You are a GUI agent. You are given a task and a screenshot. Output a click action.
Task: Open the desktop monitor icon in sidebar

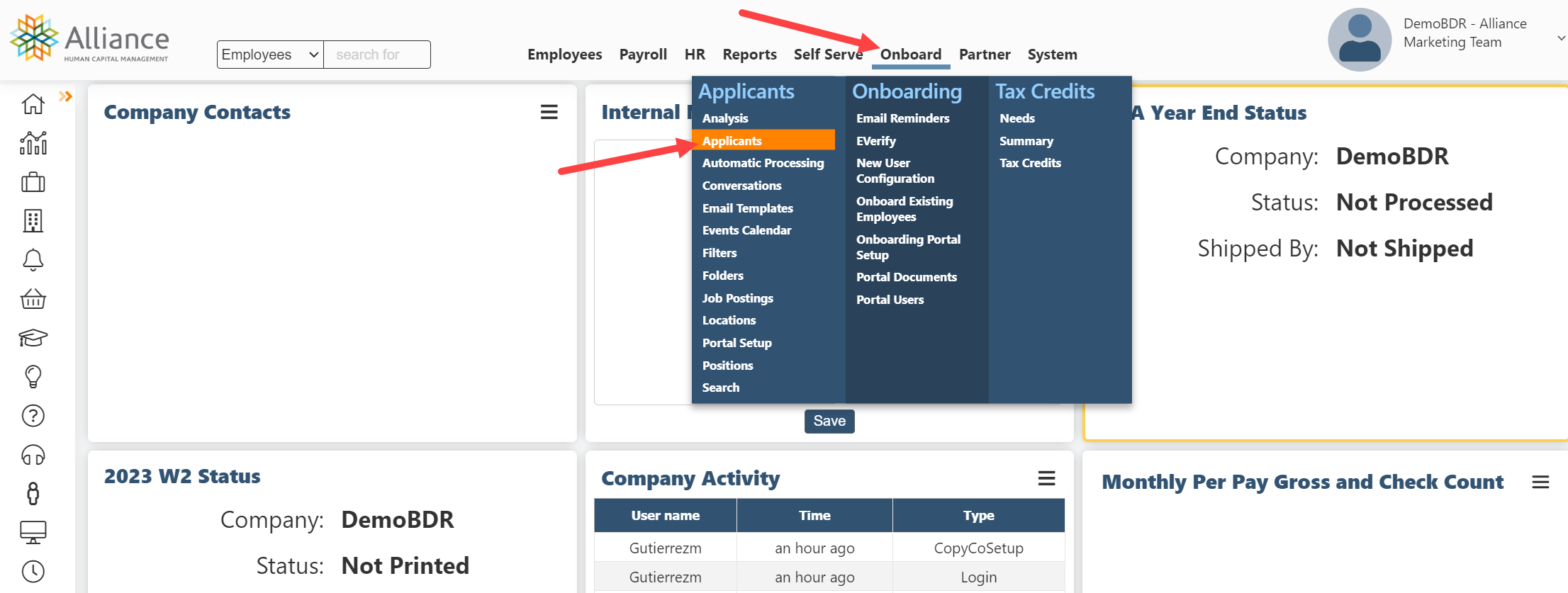click(x=33, y=532)
